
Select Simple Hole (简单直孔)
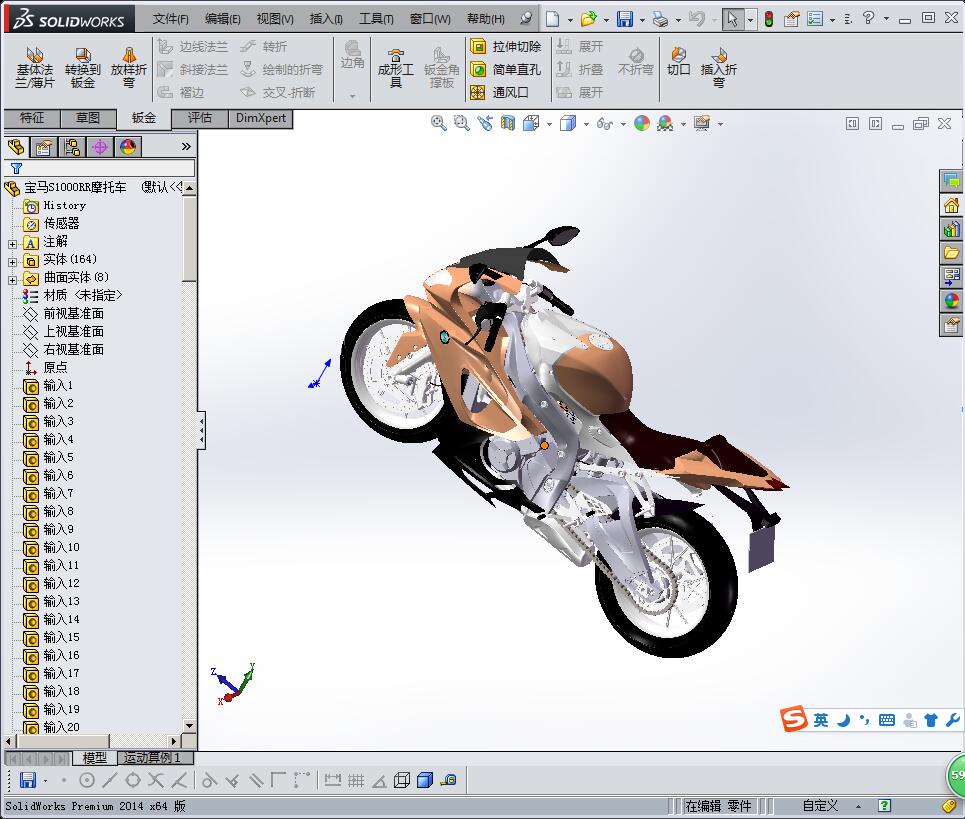click(505, 70)
